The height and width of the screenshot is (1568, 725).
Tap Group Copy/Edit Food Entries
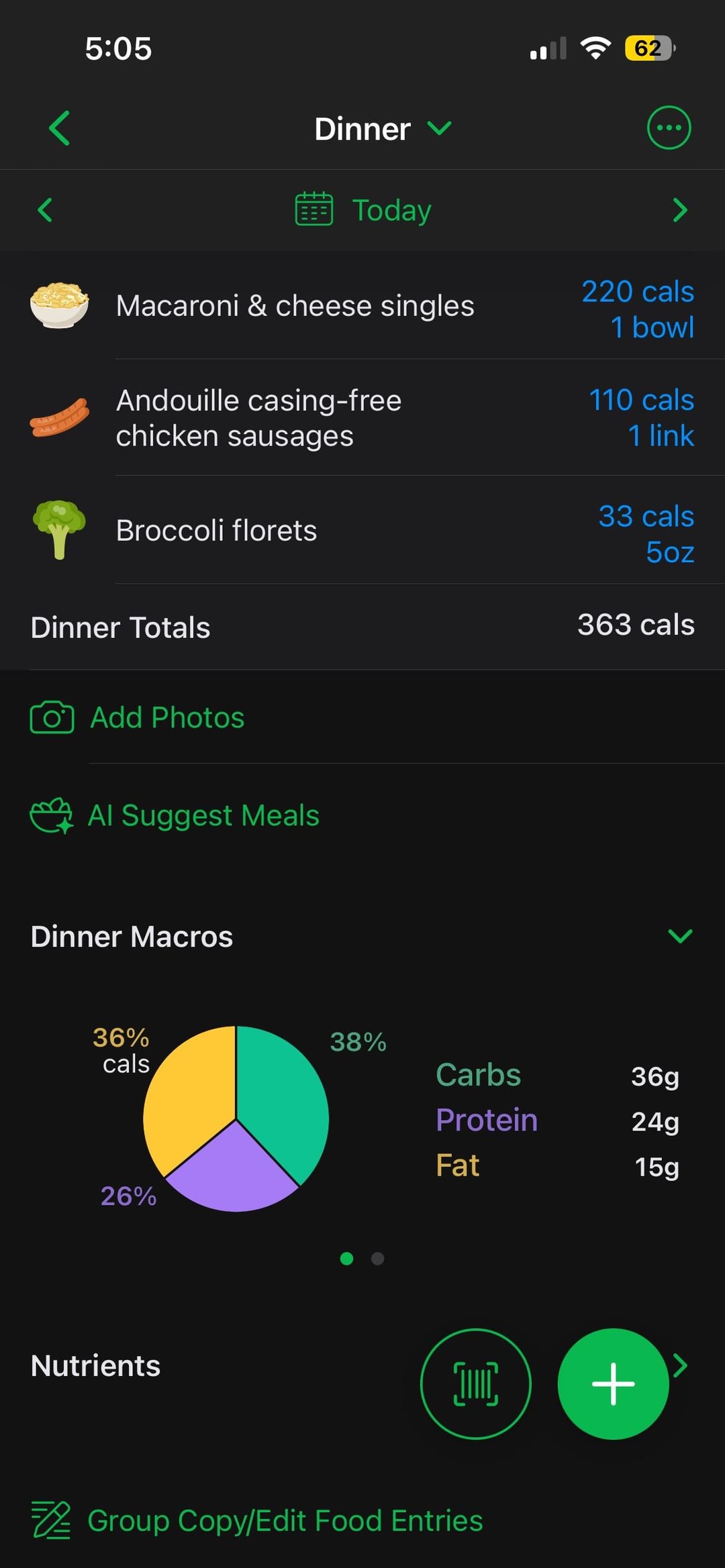[285, 1521]
